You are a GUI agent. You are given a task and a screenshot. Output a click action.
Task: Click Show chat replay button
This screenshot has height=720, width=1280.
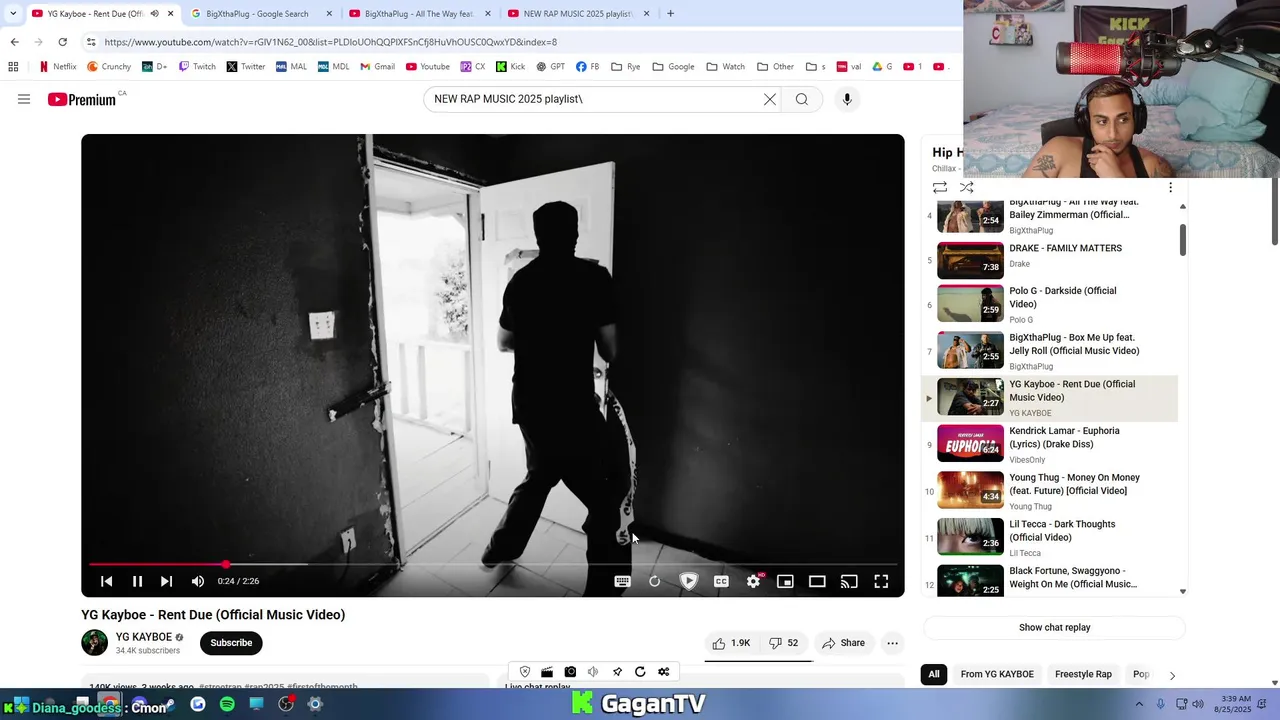1054,628
